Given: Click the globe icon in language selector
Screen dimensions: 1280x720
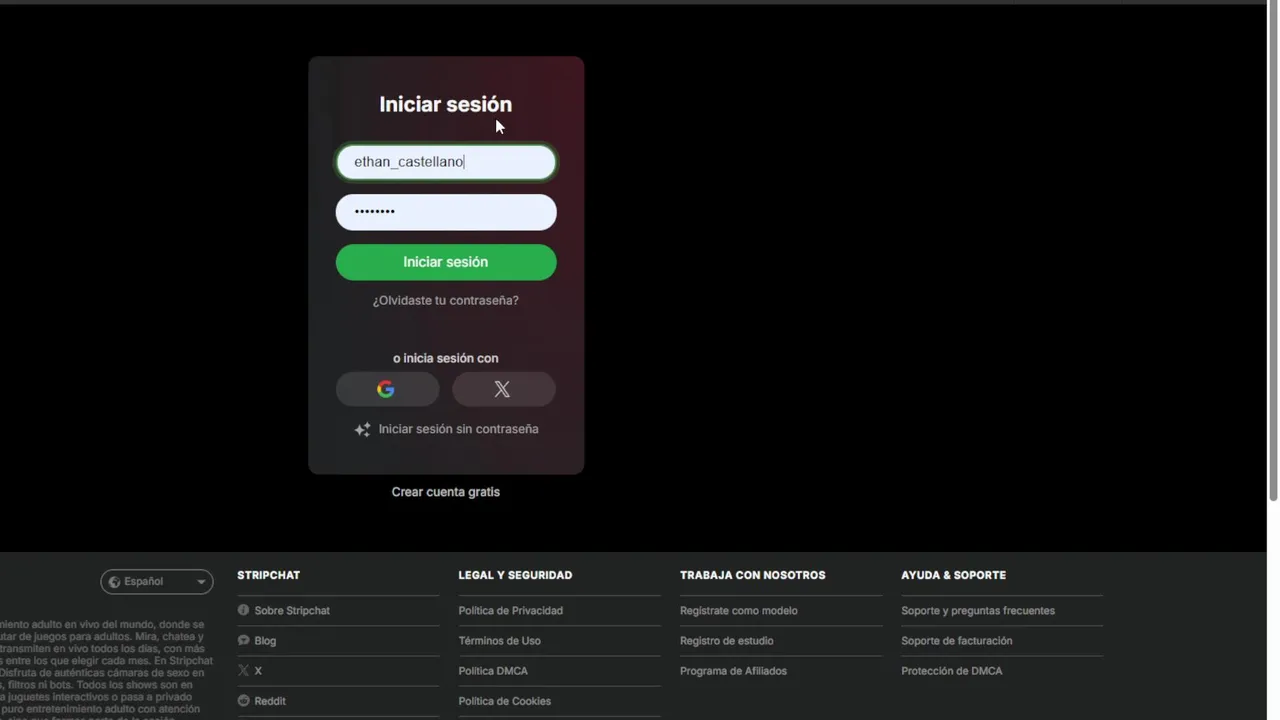Looking at the screenshot, I should pos(115,582).
